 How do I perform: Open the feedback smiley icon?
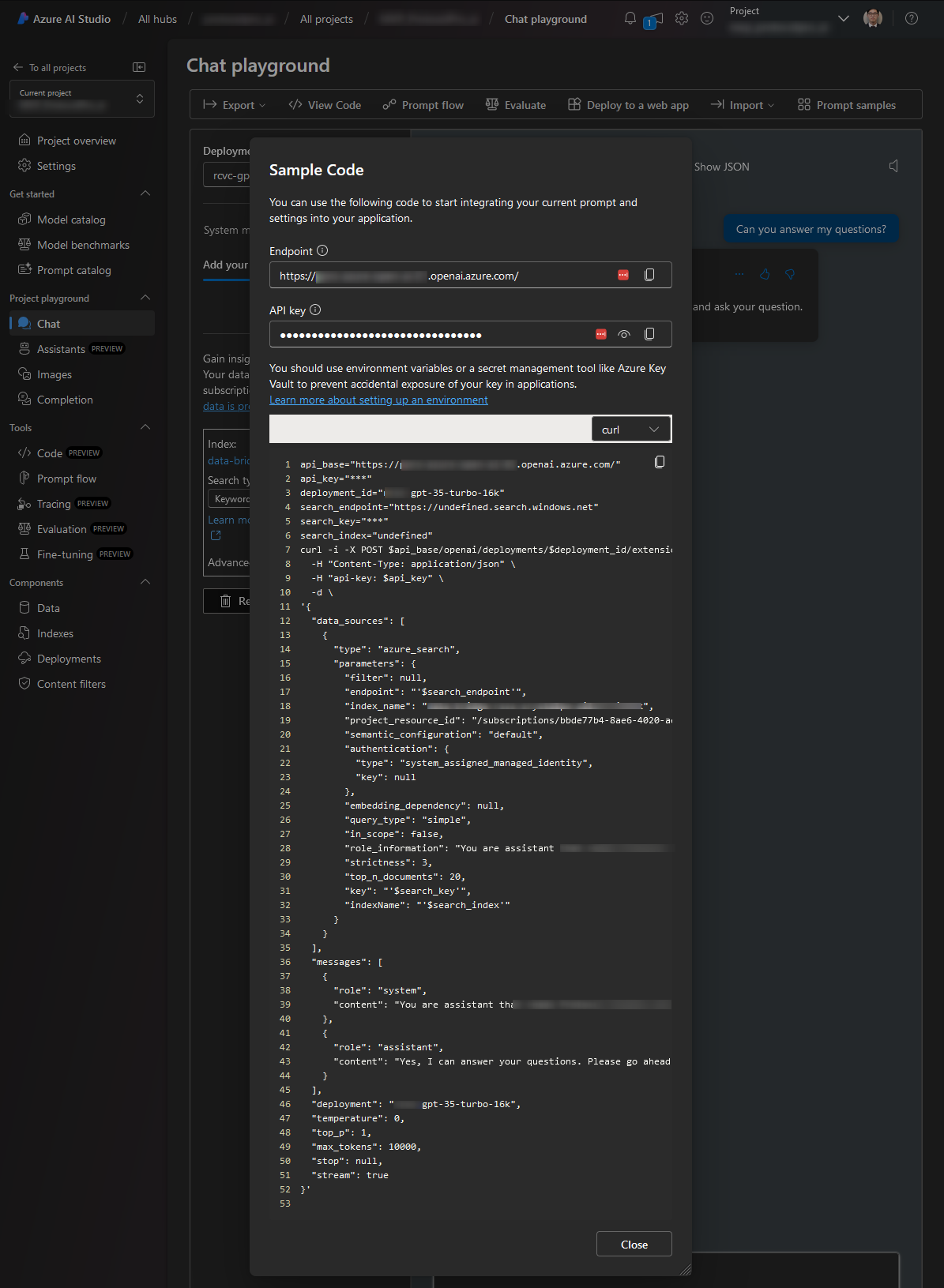[707, 18]
